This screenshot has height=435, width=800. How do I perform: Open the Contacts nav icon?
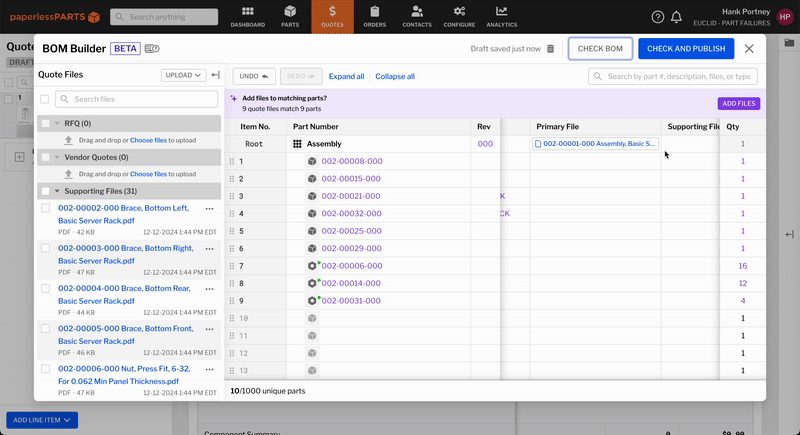pos(417,17)
